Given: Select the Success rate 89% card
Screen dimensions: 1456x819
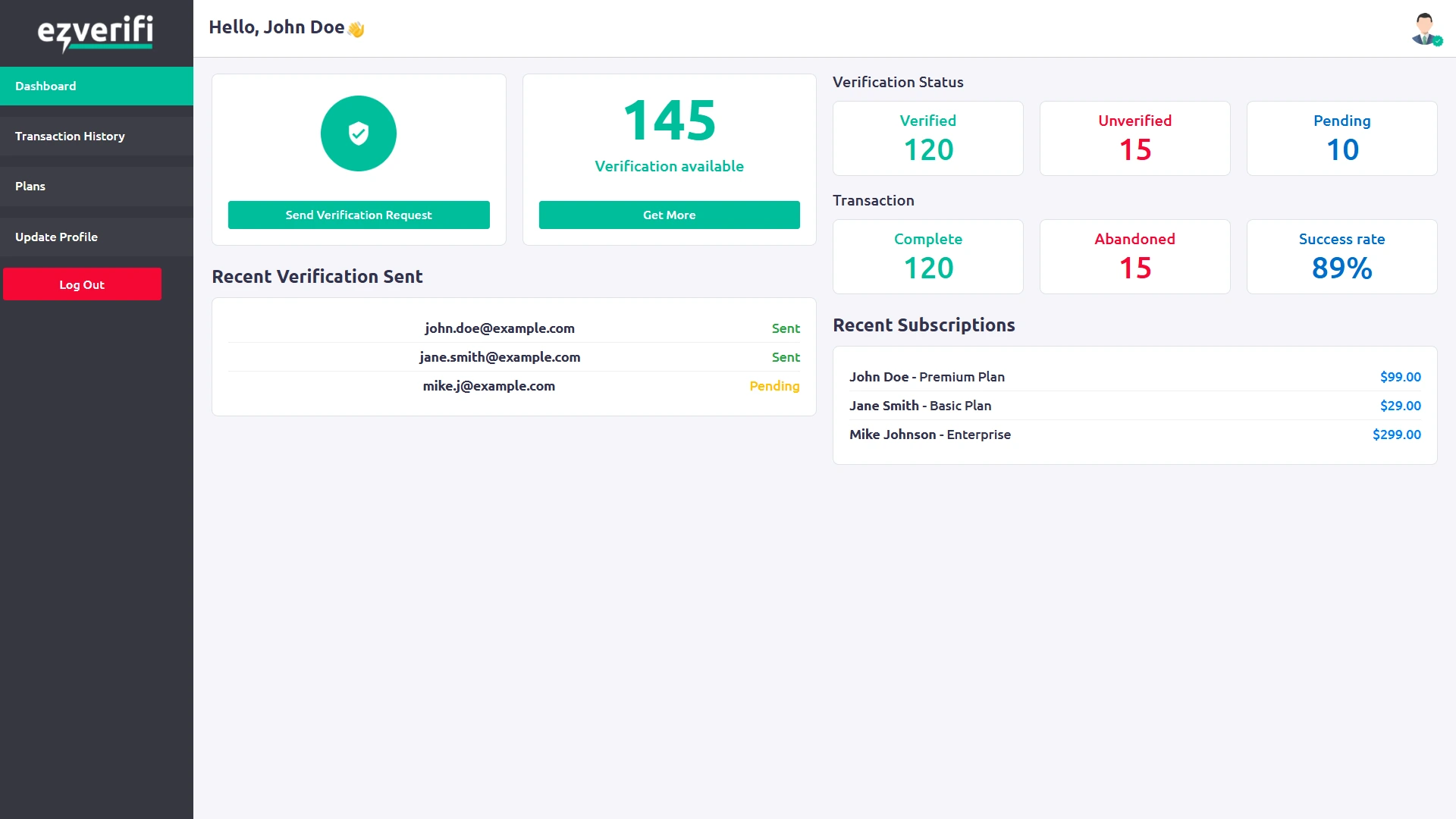Looking at the screenshot, I should coord(1342,256).
